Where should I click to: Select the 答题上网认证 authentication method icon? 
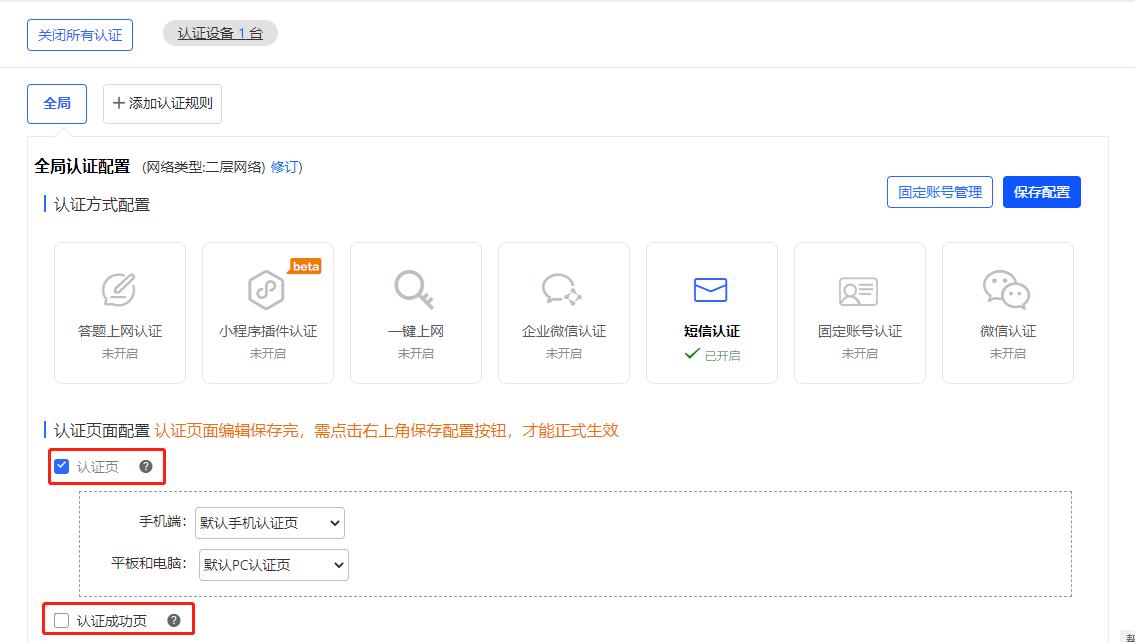[120, 290]
